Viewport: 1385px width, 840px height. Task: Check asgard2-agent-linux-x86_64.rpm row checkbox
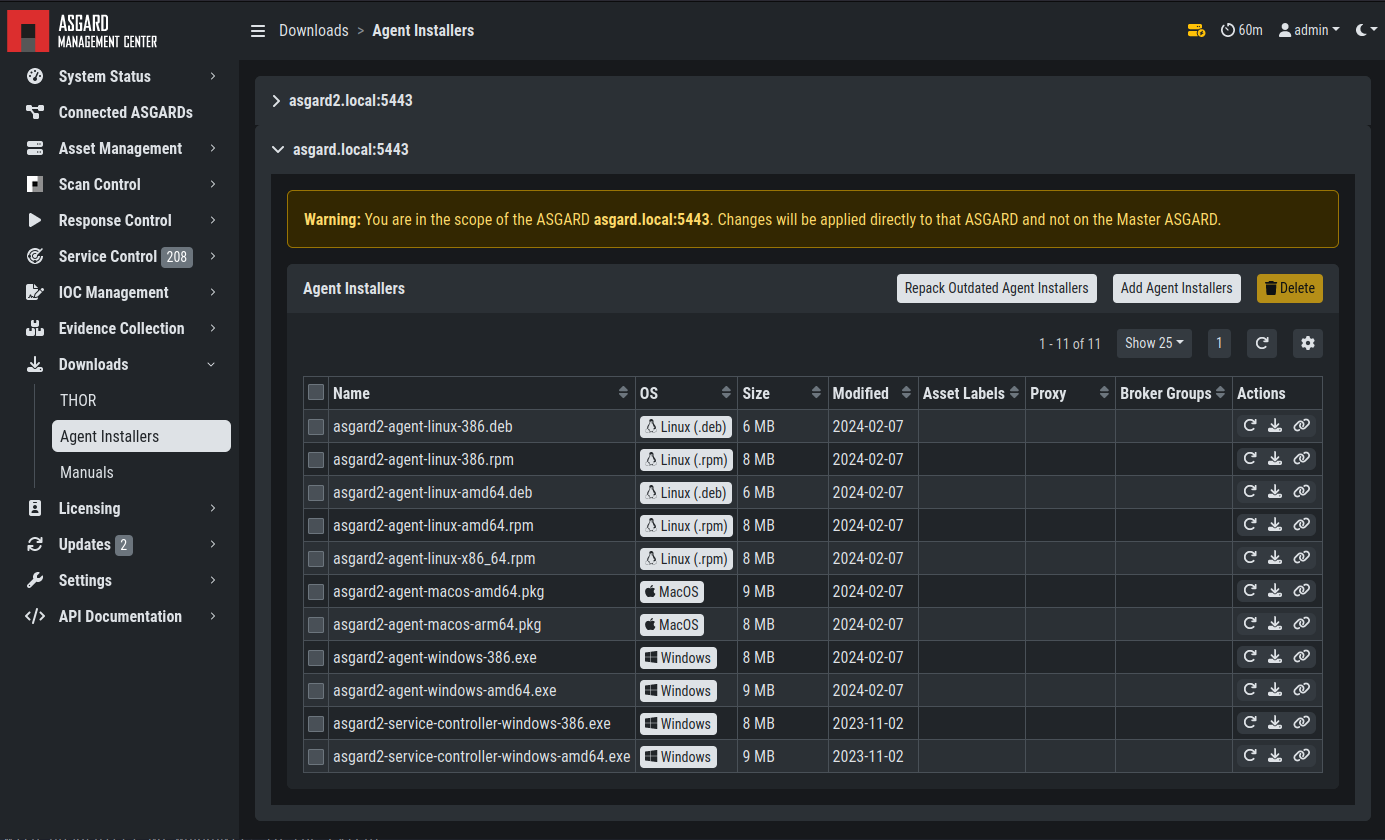(x=316, y=559)
